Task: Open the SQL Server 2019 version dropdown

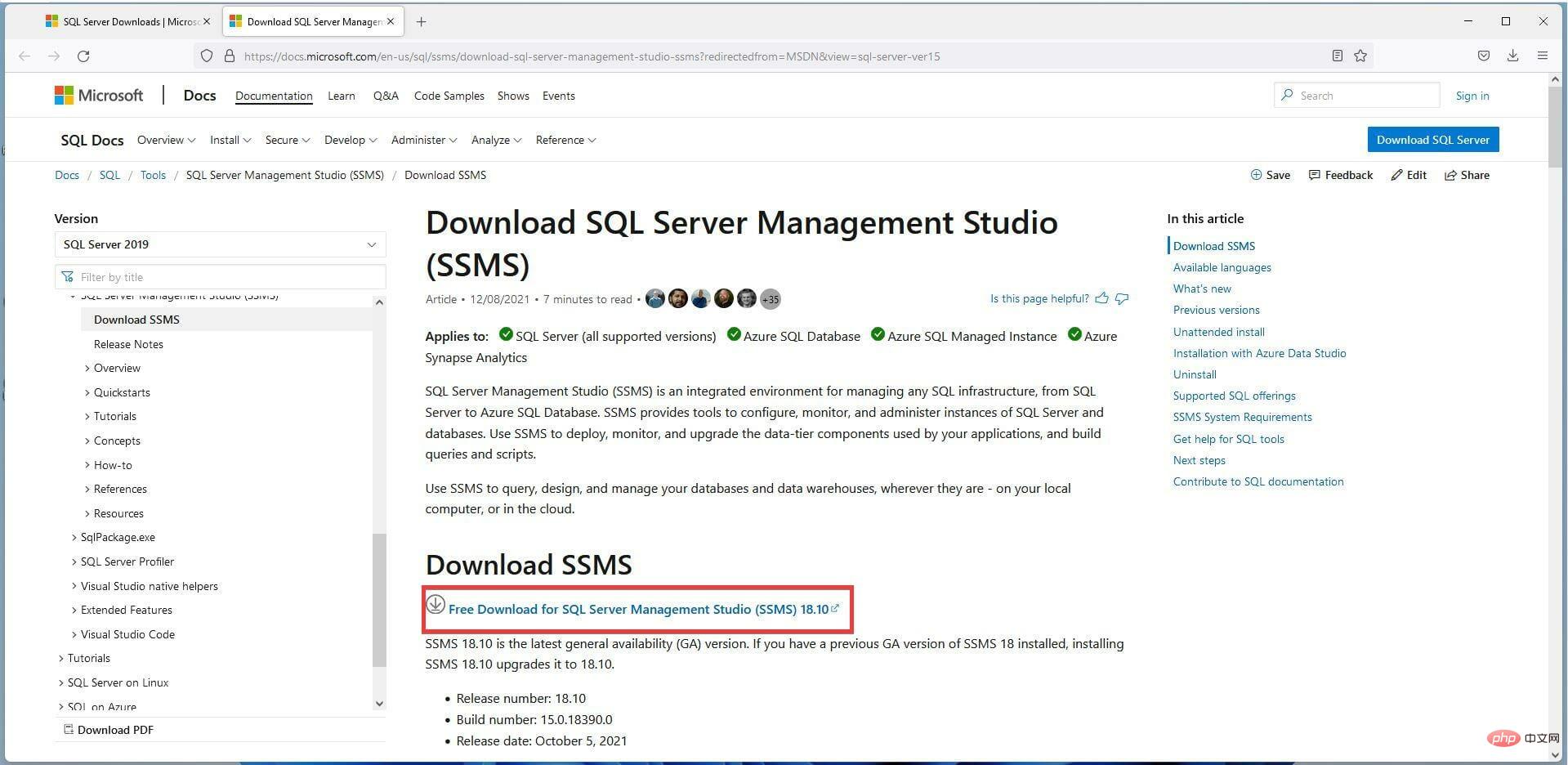Action: point(220,244)
